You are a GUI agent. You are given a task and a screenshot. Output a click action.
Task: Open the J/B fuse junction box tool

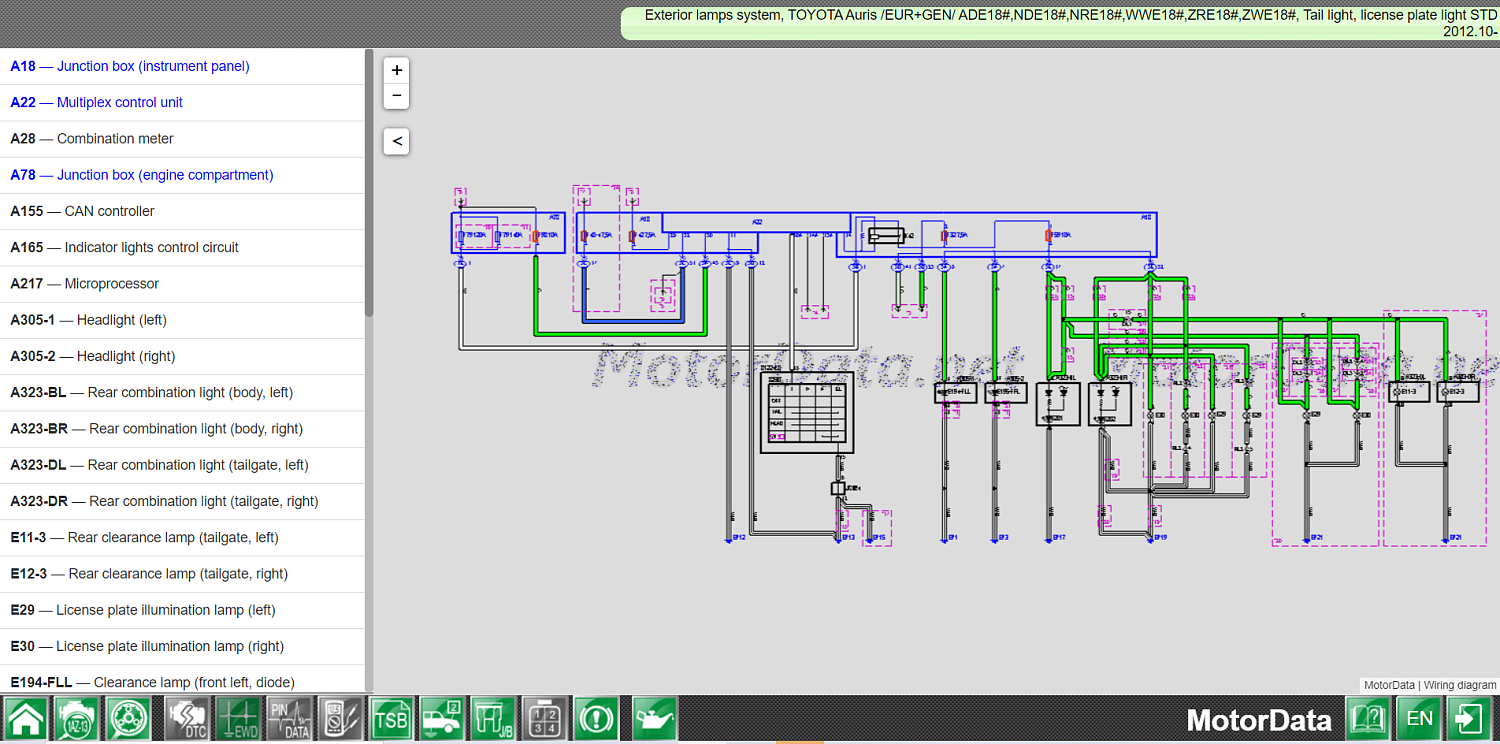pyautogui.click(x=492, y=718)
